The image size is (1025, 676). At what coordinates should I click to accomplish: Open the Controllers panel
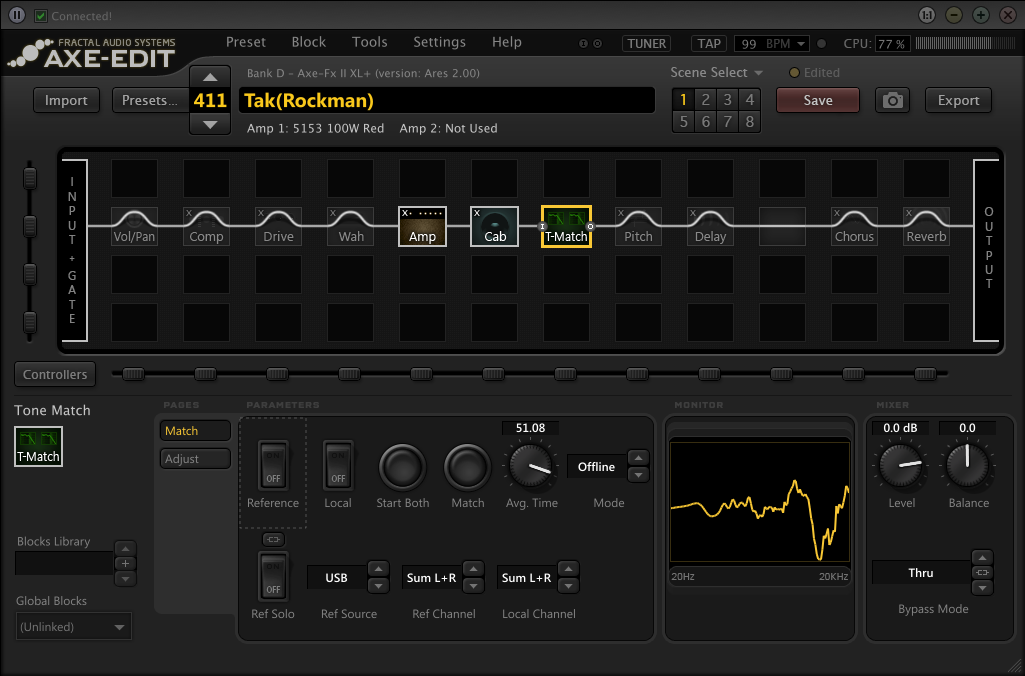pos(55,375)
